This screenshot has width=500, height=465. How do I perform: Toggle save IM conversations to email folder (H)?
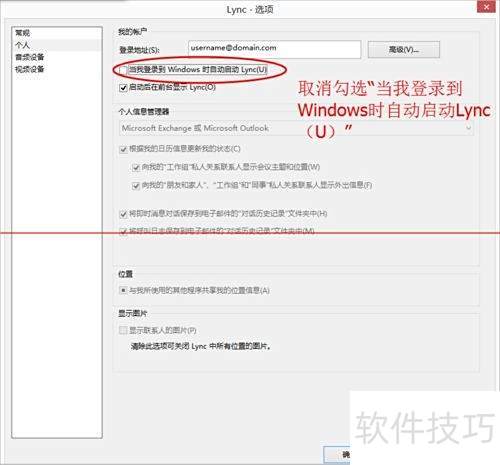[123, 214]
